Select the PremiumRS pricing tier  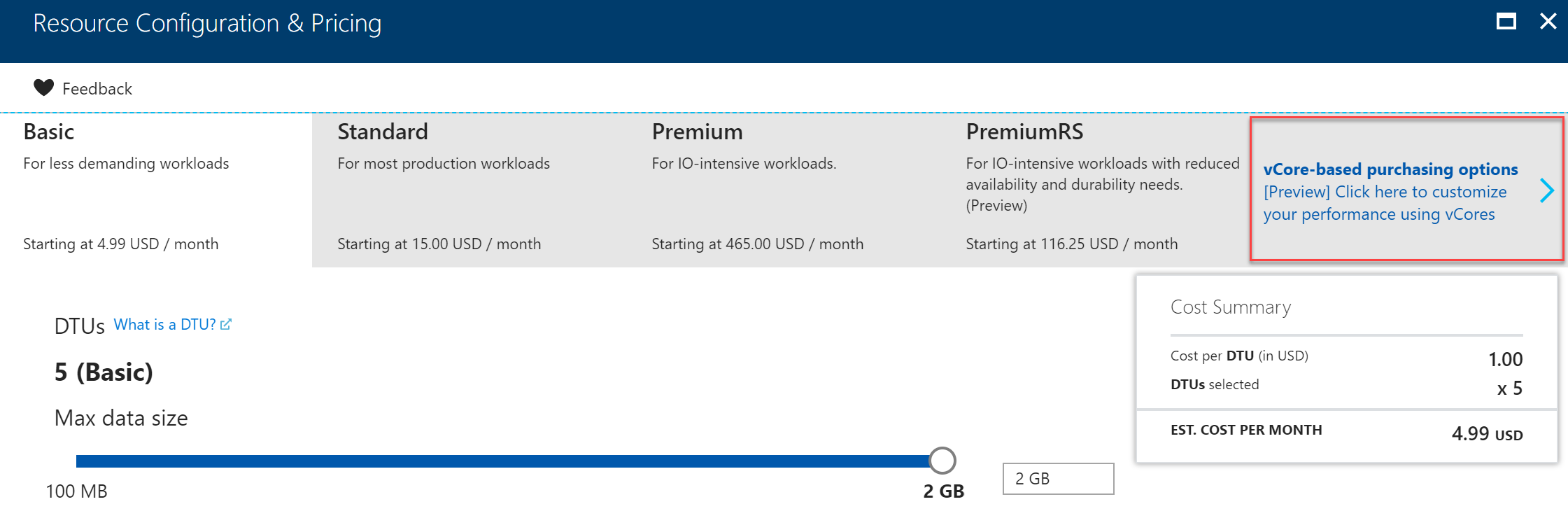click(x=1099, y=189)
